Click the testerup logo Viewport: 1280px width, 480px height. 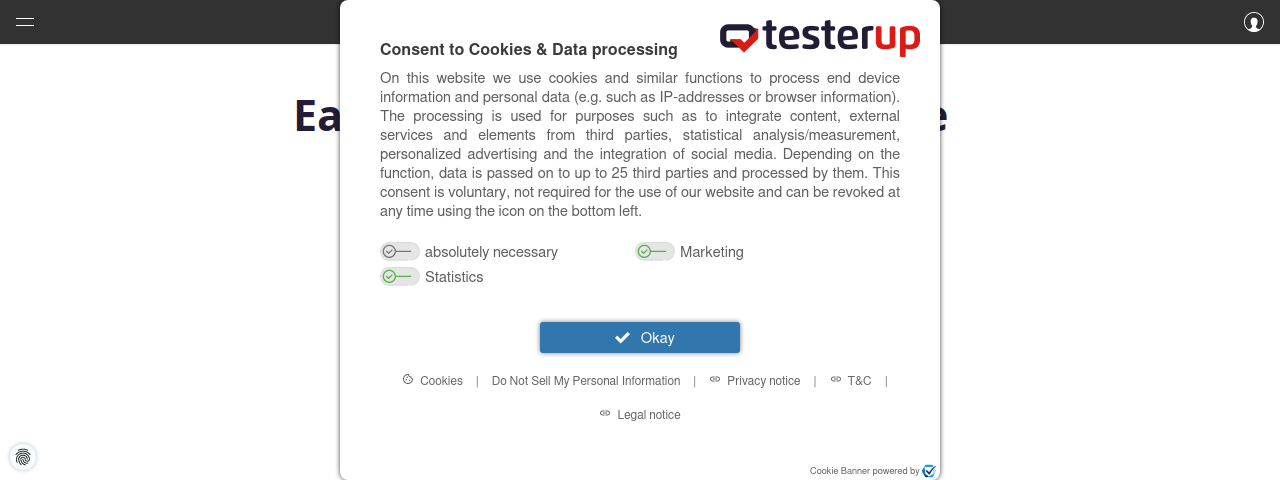tap(820, 37)
